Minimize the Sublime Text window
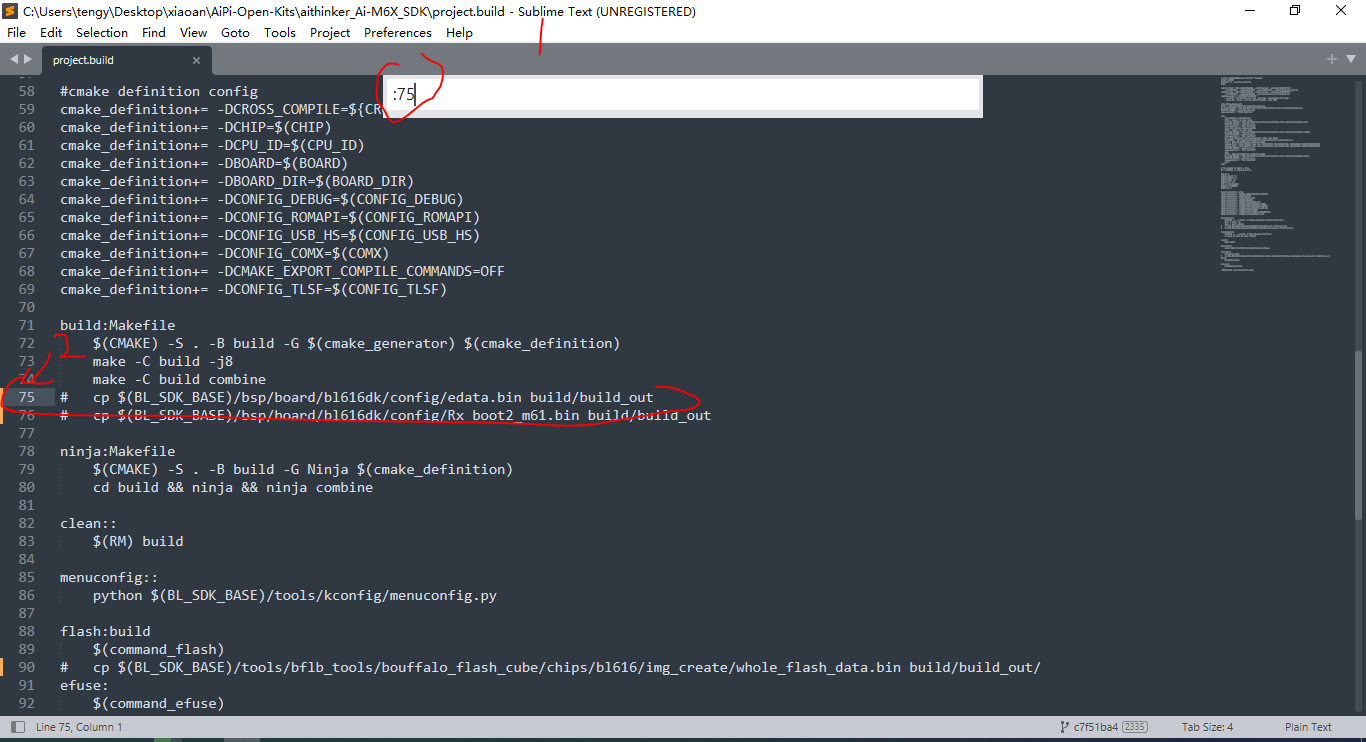 1249,10
